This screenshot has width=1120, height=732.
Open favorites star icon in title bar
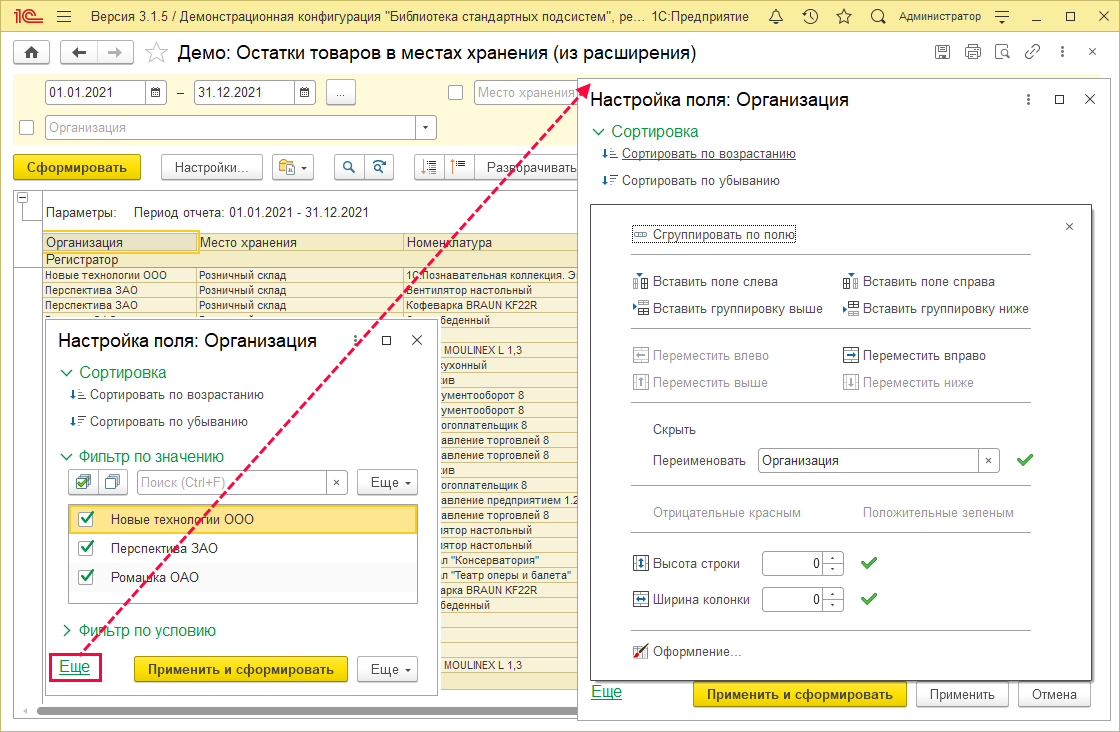pyautogui.click(x=844, y=16)
